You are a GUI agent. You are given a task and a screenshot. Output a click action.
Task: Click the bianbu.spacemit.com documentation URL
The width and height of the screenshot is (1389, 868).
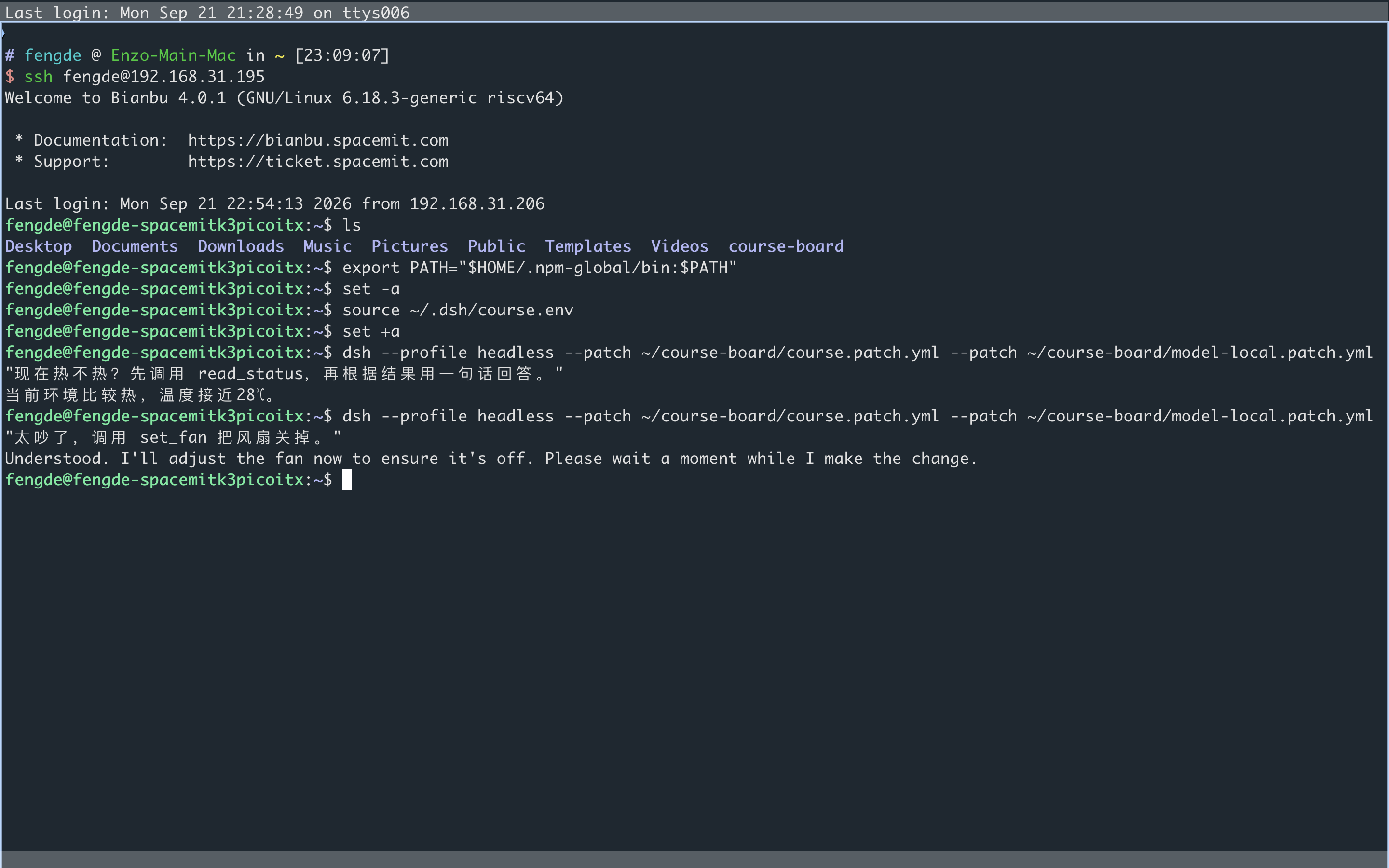click(x=318, y=140)
